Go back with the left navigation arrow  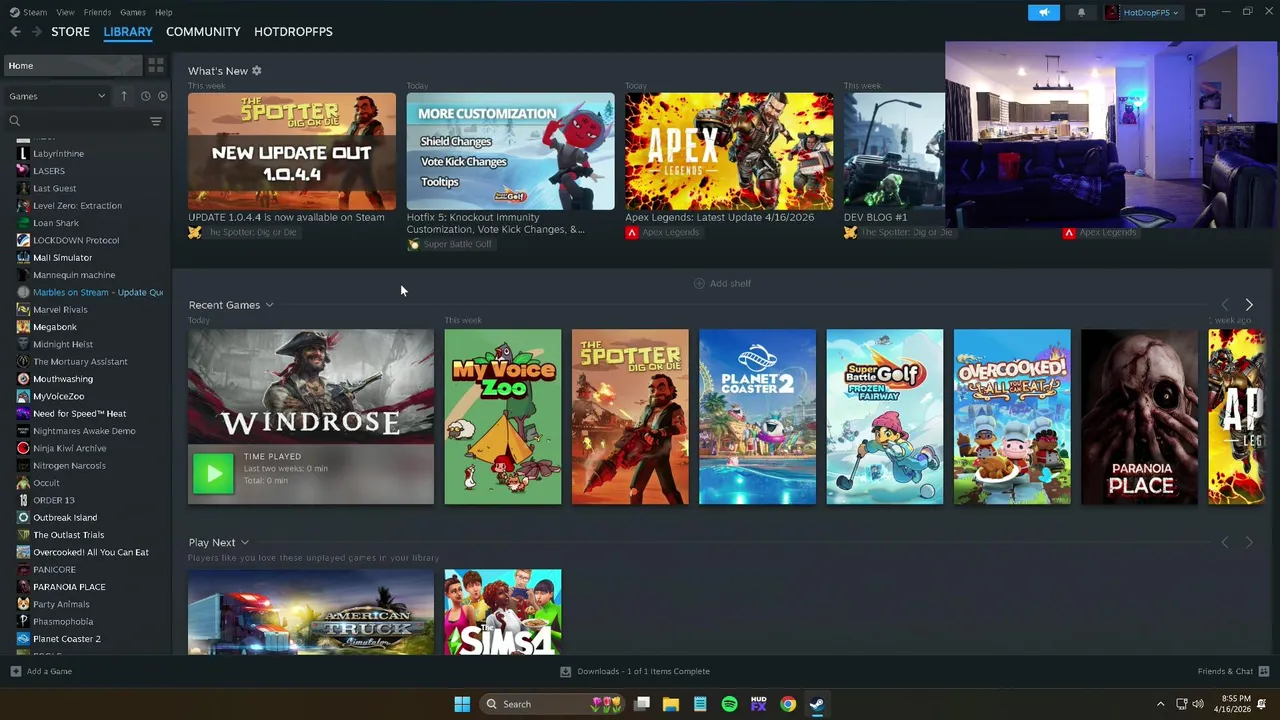click(x=15, y=32)
